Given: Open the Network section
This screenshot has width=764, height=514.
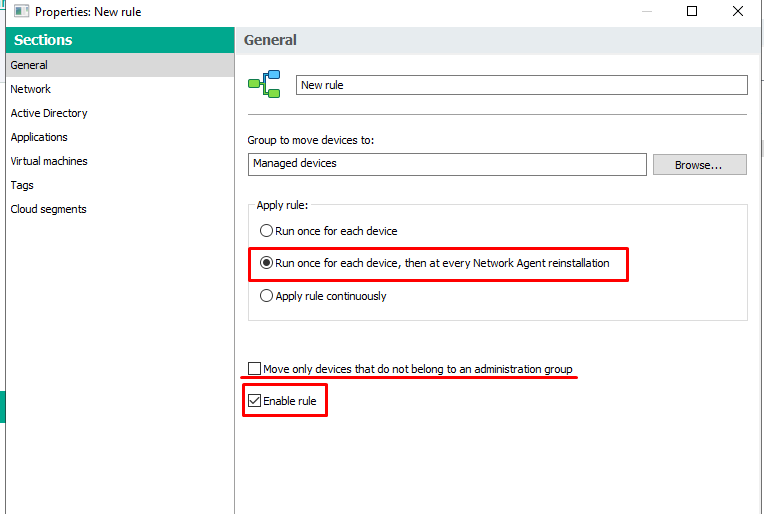Looking at the screenshot, I should tap(120, 89).
